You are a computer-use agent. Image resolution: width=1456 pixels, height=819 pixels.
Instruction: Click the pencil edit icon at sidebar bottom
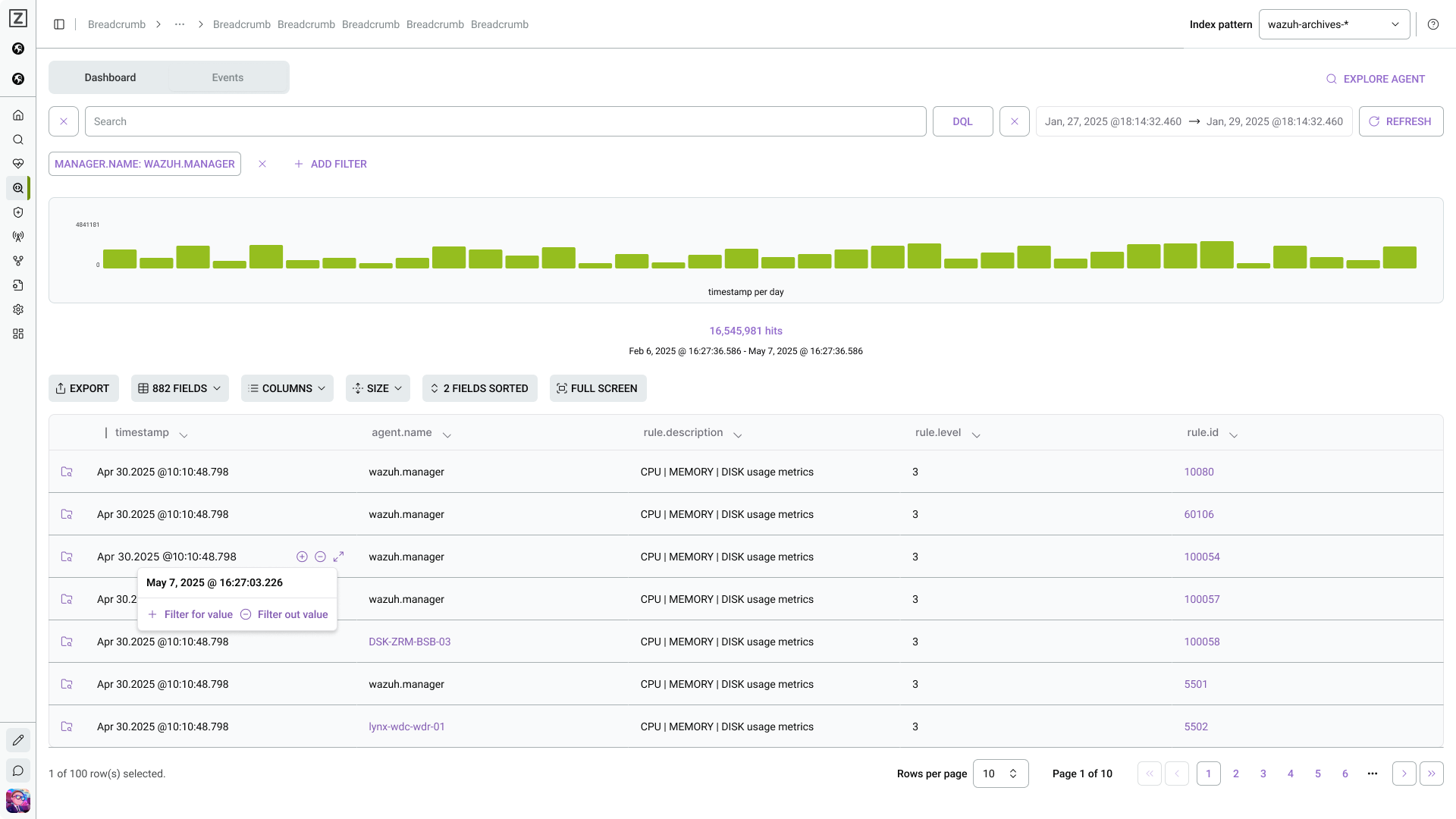coord(18,740)
